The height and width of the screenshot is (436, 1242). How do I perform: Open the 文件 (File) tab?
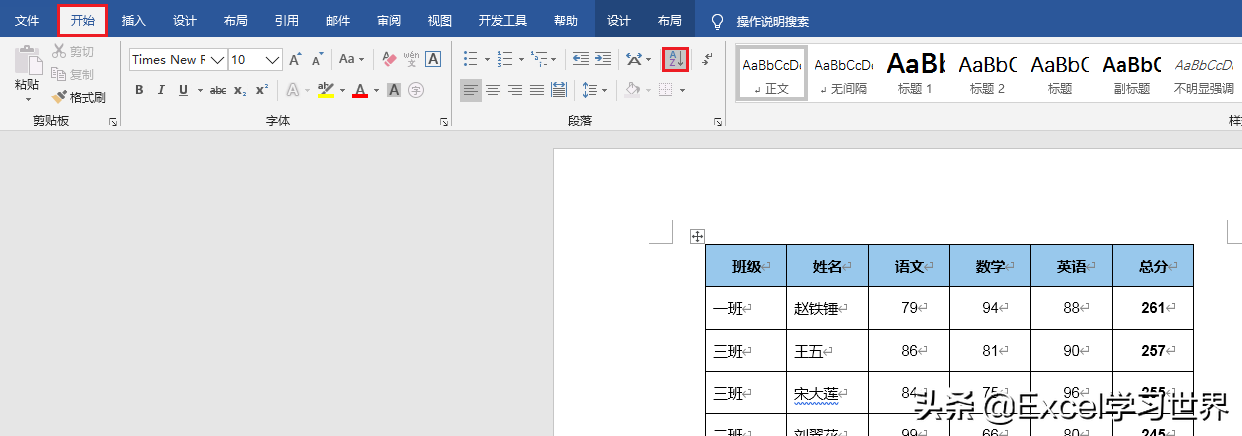(x=27, y=21)
